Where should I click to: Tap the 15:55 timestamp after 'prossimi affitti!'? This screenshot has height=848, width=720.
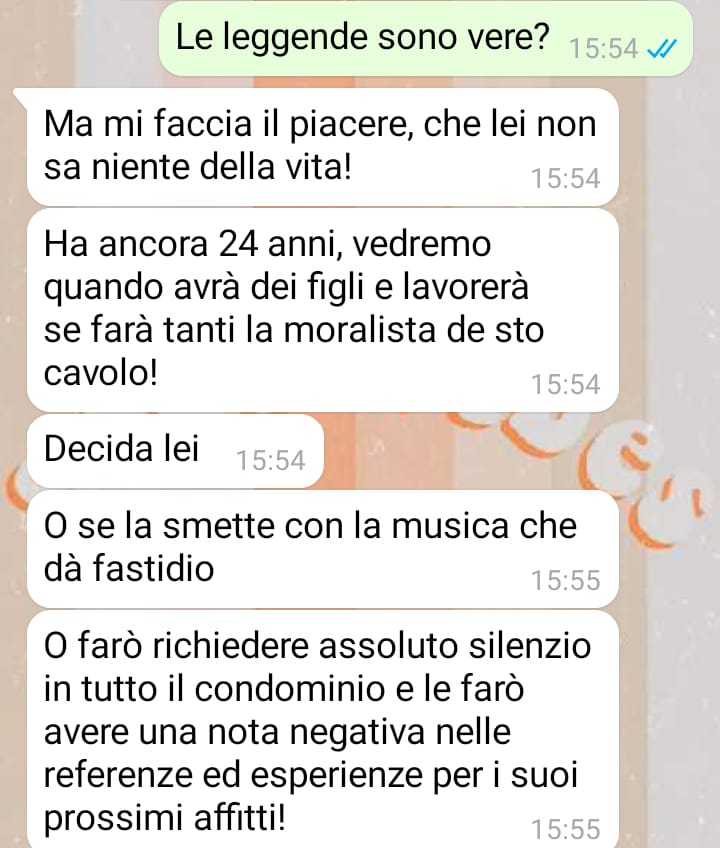coord(565,830)
